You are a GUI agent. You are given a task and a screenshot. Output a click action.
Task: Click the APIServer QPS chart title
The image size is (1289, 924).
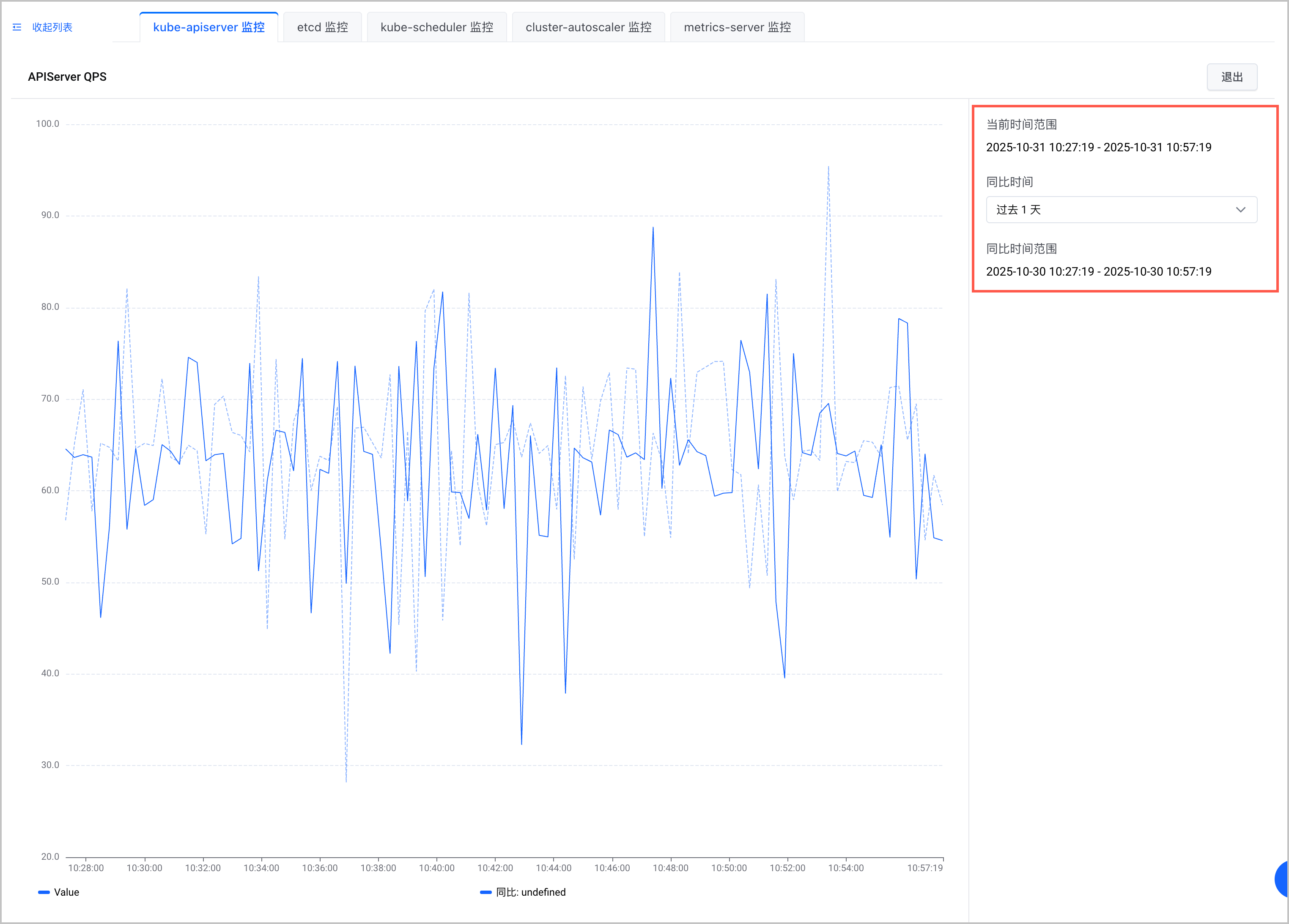pyautogui.click(x=67, y=77)
